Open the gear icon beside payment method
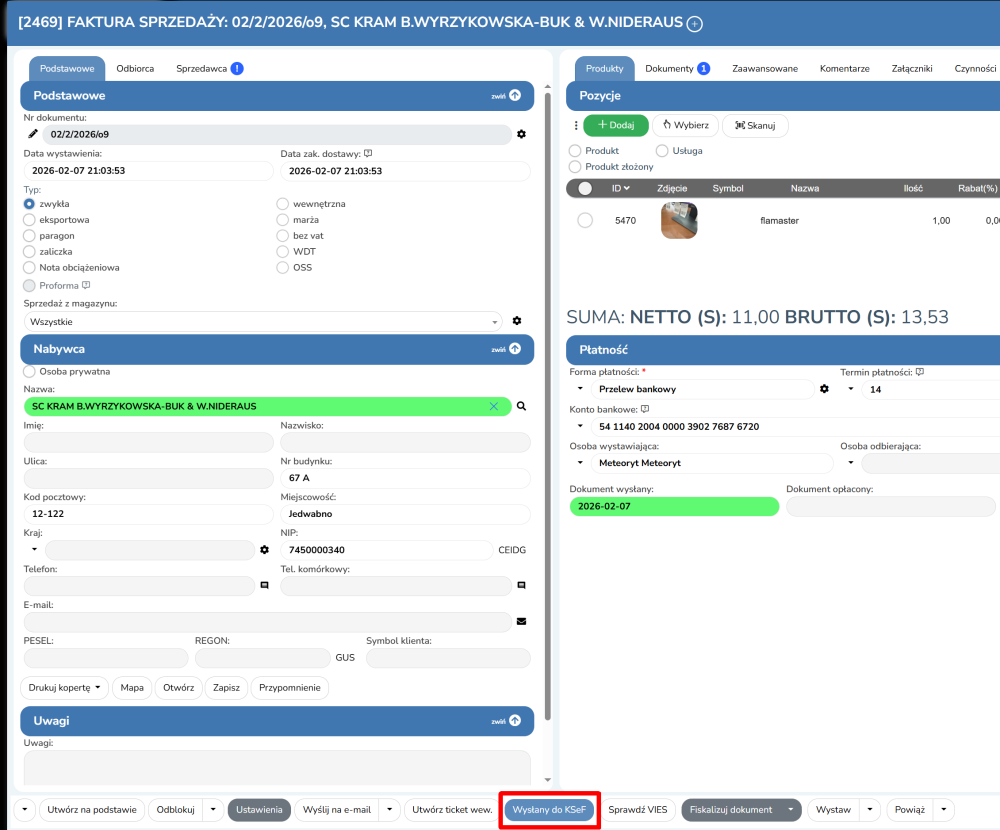This screenshot has width=1000, height=830. point(824,389)
